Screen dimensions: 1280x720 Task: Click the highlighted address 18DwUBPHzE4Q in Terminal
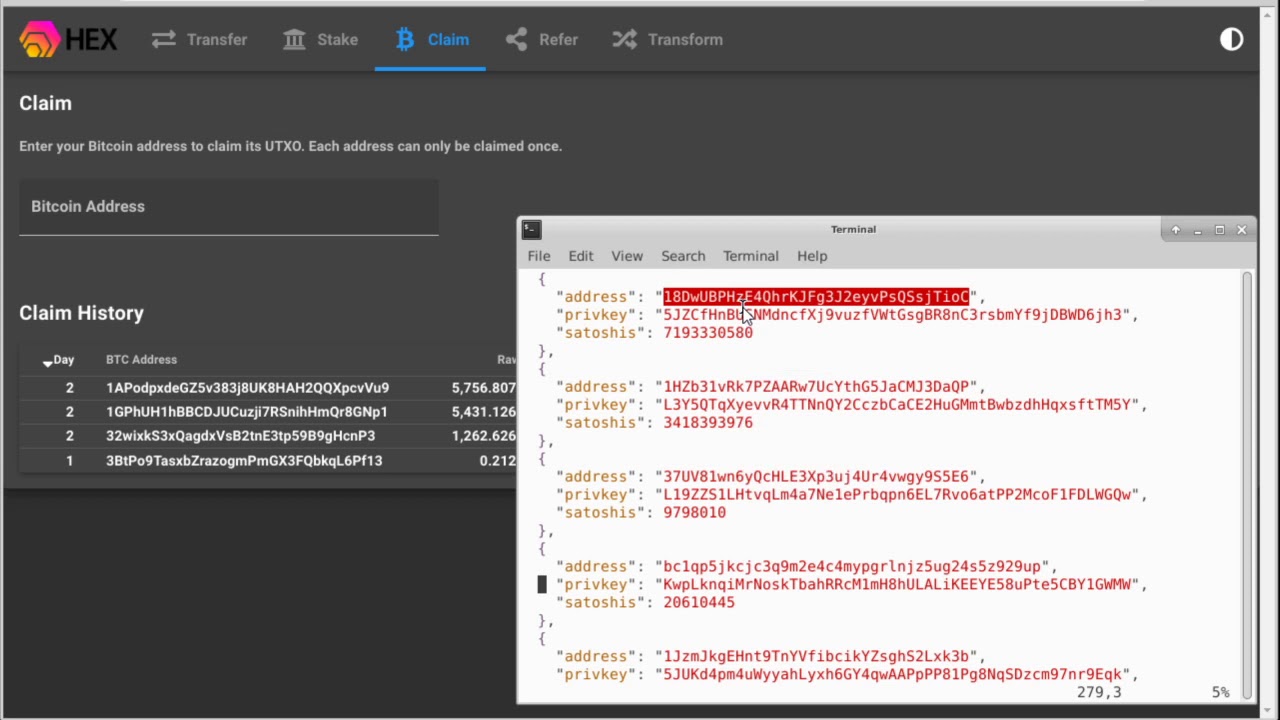click(x=816, y=297)
